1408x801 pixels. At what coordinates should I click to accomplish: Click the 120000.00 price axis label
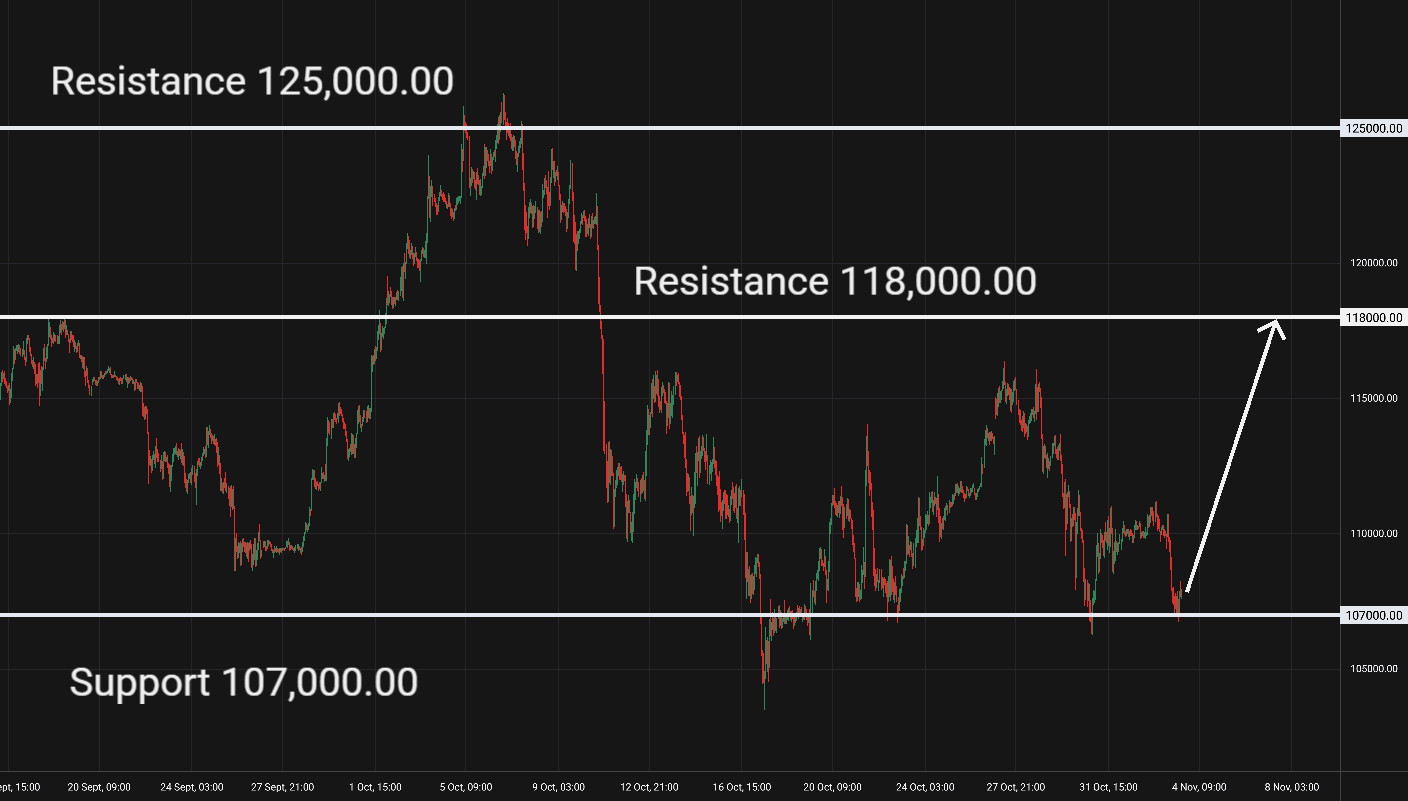(1371, 263)
